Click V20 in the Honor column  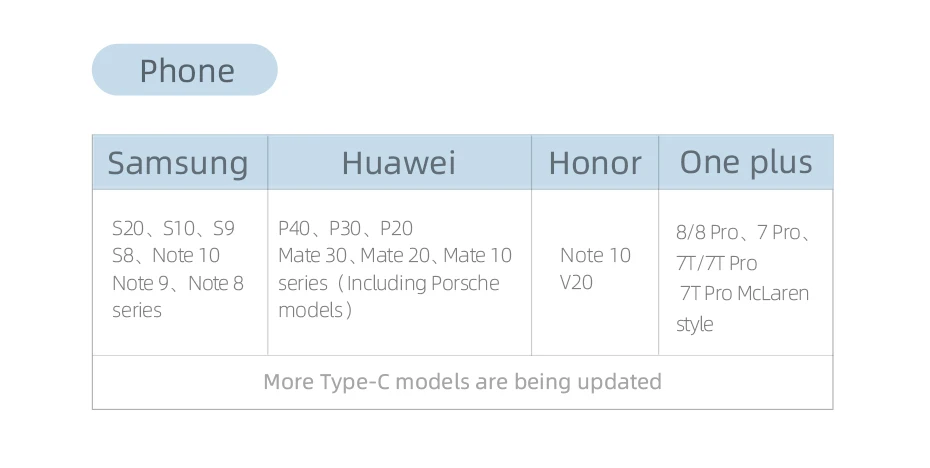click(x=576, y=282)
